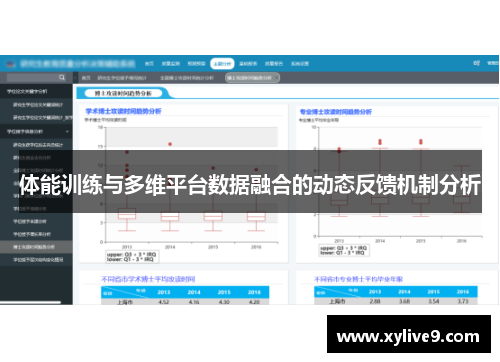Click the 2013 box in academic doctor boxplot

[127, 214]
